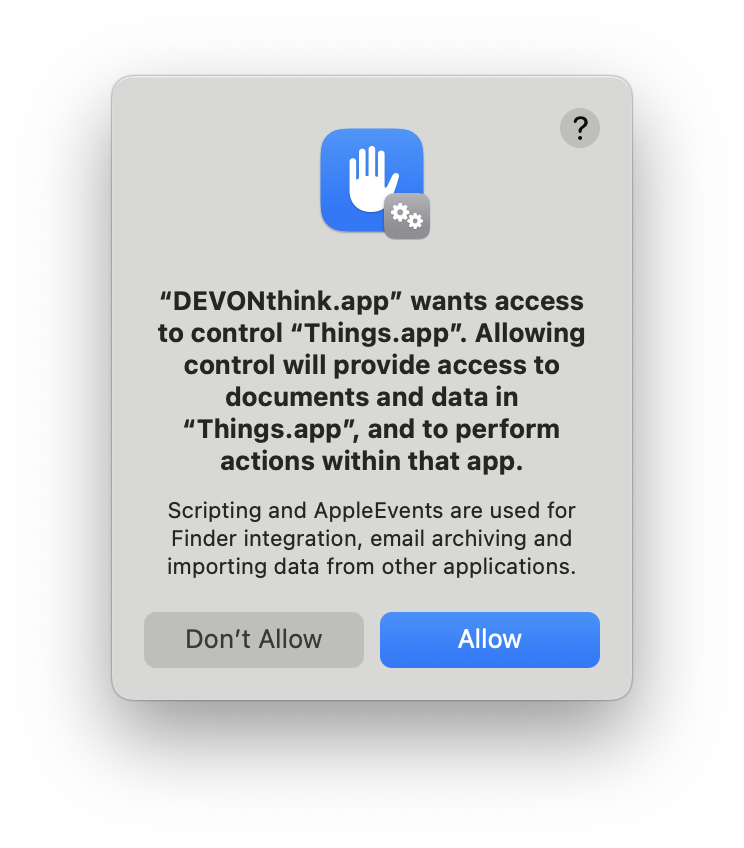Click the blue privacy hand icon

[371, 180]
